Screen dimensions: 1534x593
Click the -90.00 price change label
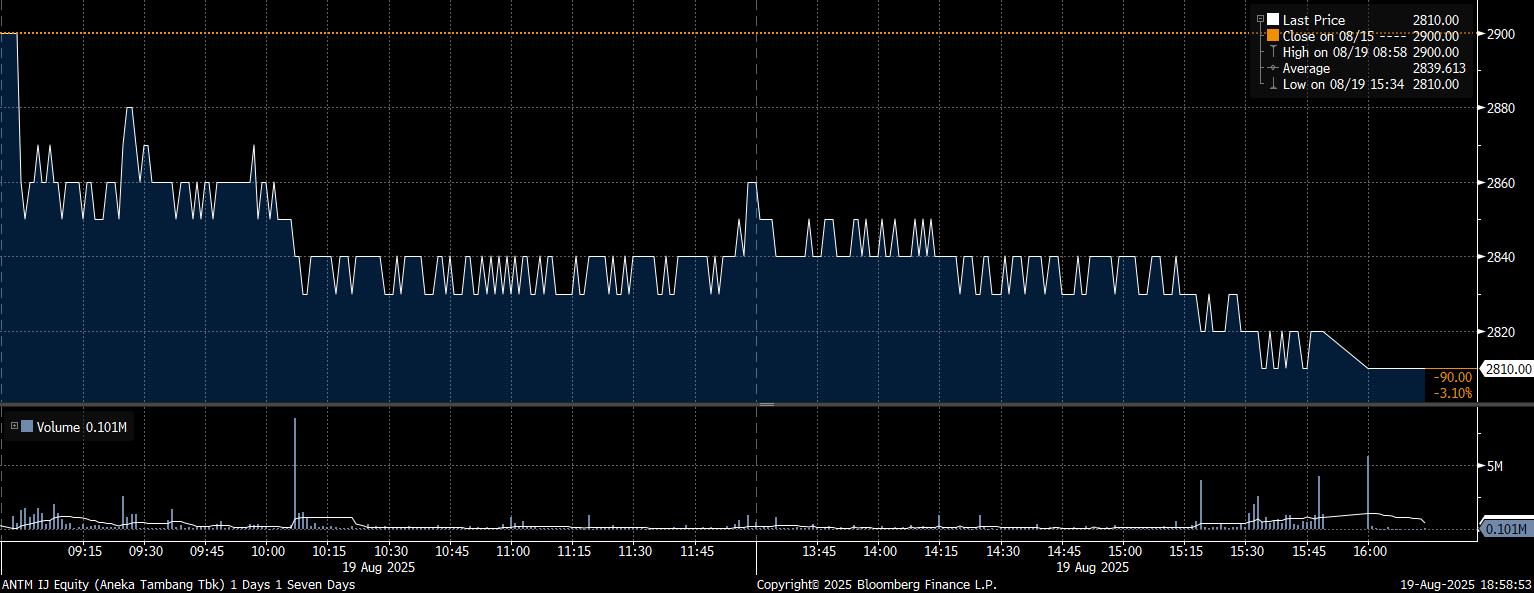[1452, 377]
